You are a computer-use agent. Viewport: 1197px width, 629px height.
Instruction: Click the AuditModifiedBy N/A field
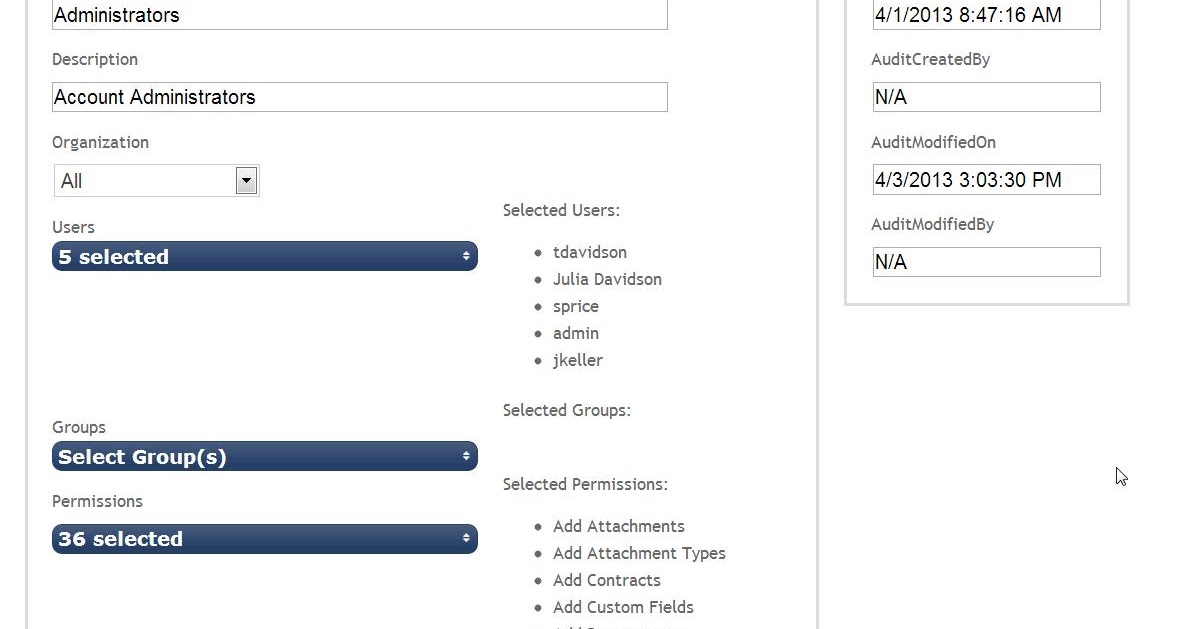click(x=986, y=261)
